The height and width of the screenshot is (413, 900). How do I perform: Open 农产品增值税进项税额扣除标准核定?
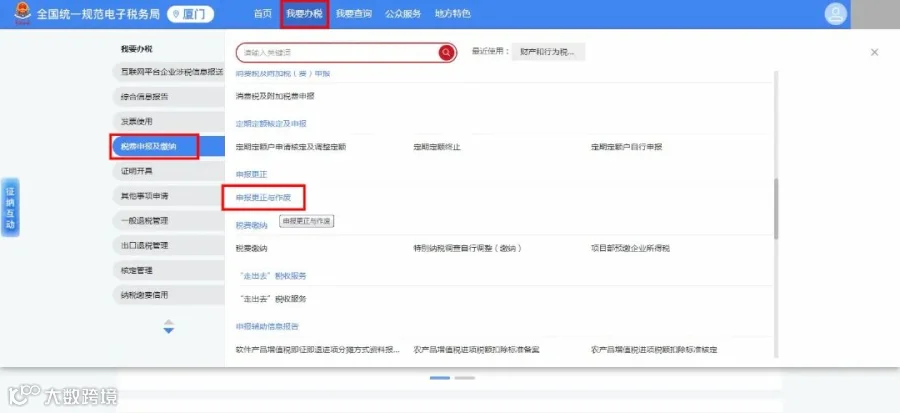click(654, 349)
